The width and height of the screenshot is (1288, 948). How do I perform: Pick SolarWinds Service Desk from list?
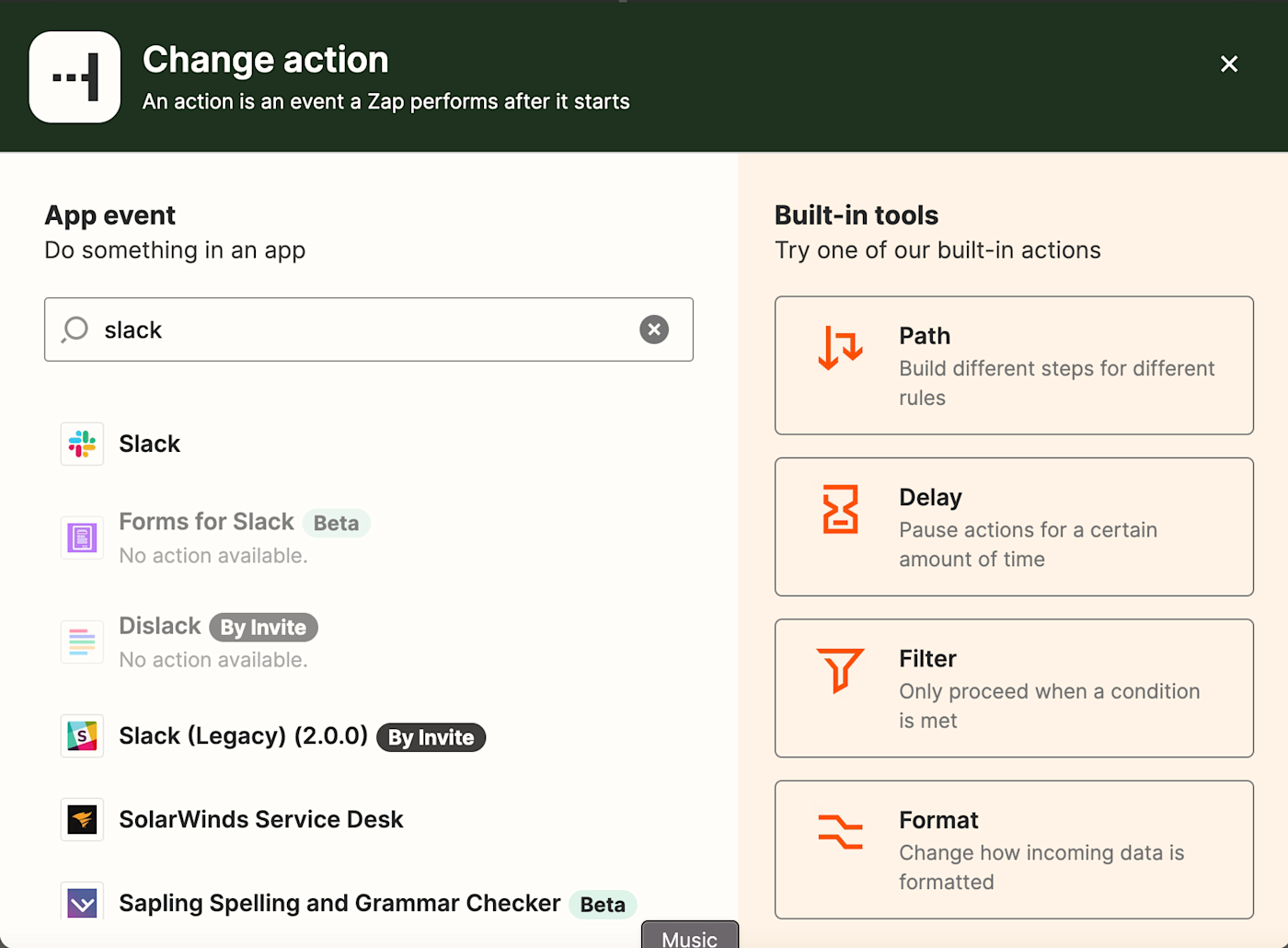[261, 819]
